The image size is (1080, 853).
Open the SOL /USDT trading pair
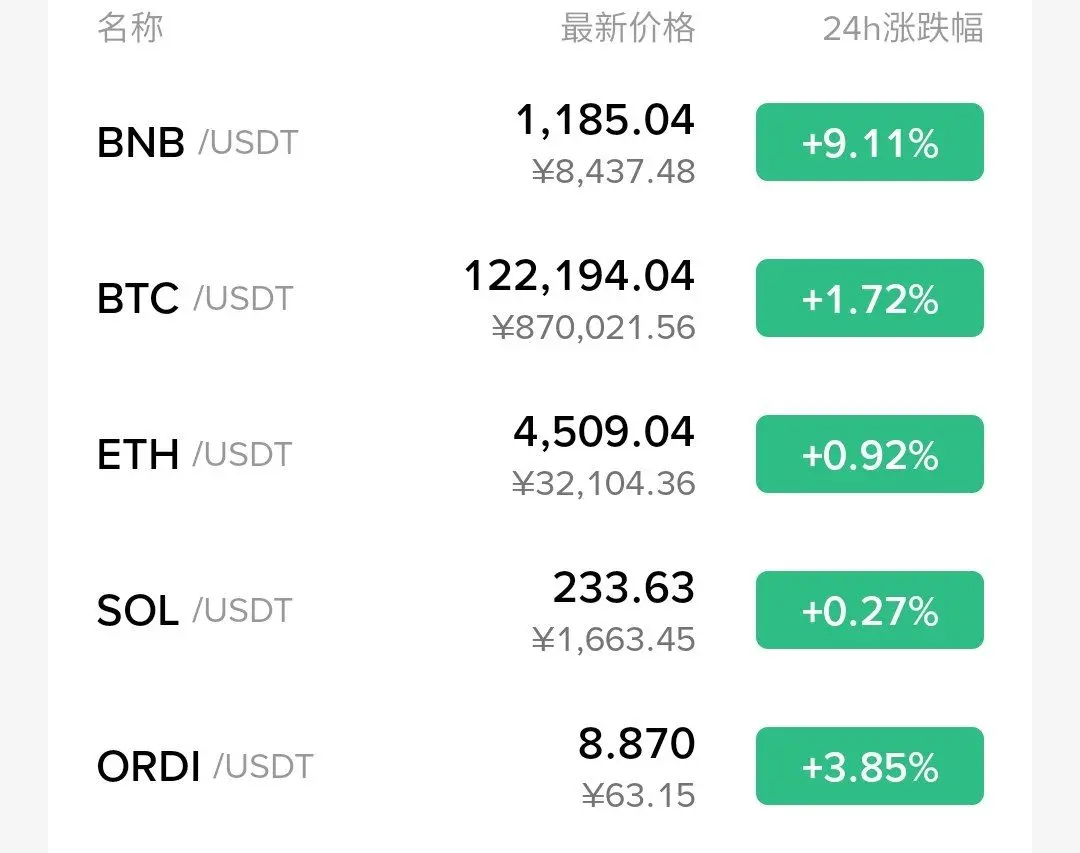point(540,610)
